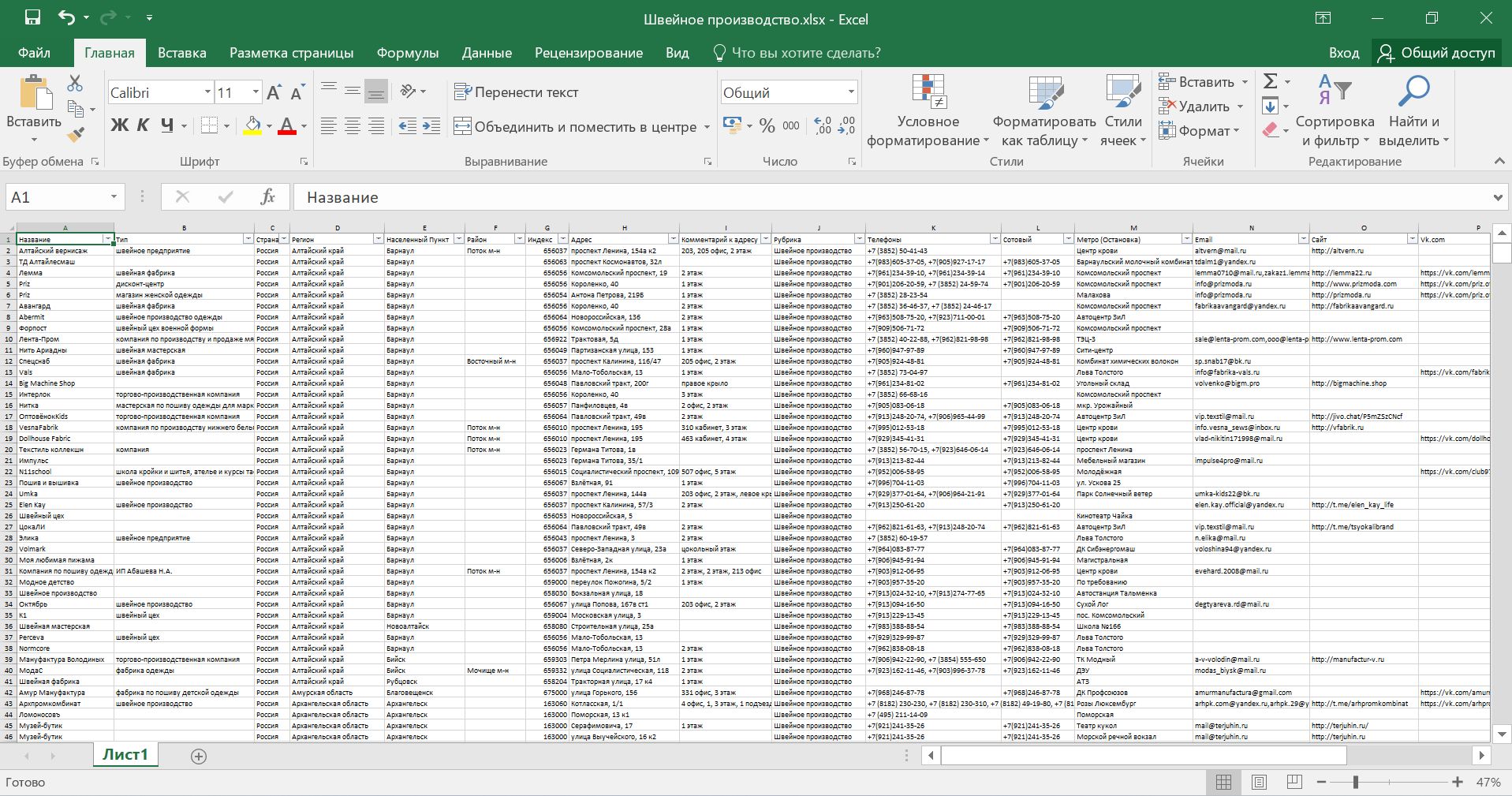Click the Center align text icon

tap(353, 126)
